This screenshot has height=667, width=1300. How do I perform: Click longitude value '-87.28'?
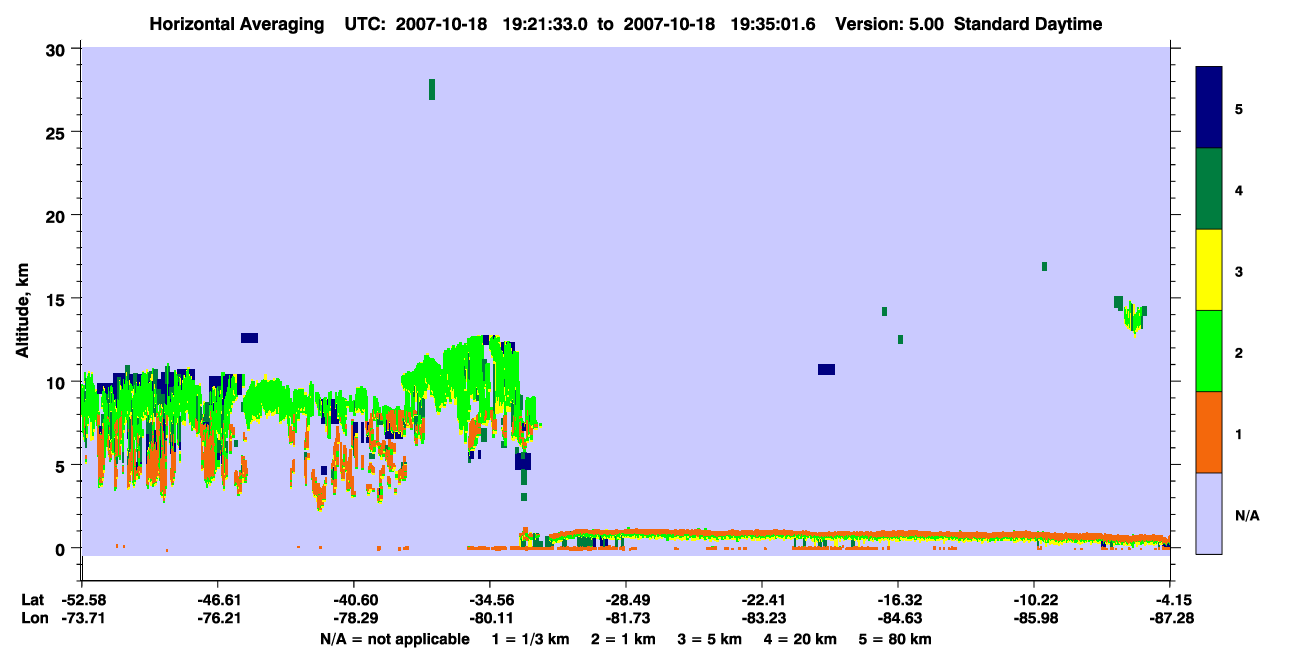(1170, 618)
